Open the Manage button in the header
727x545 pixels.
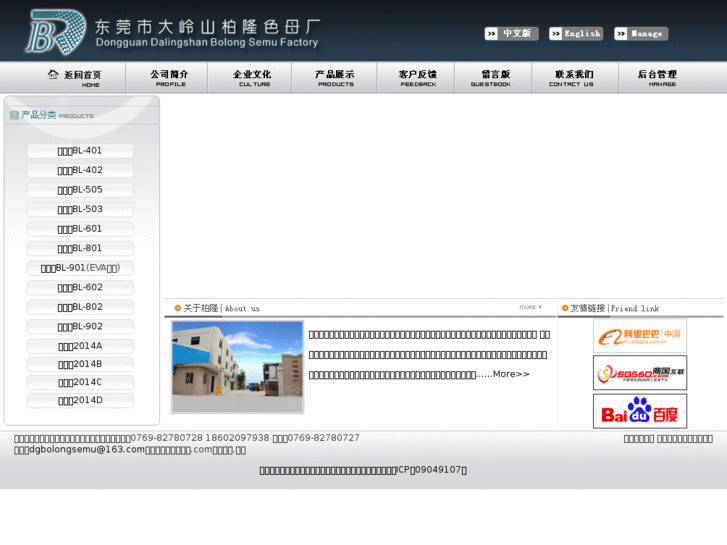click(x=641, y=33)
